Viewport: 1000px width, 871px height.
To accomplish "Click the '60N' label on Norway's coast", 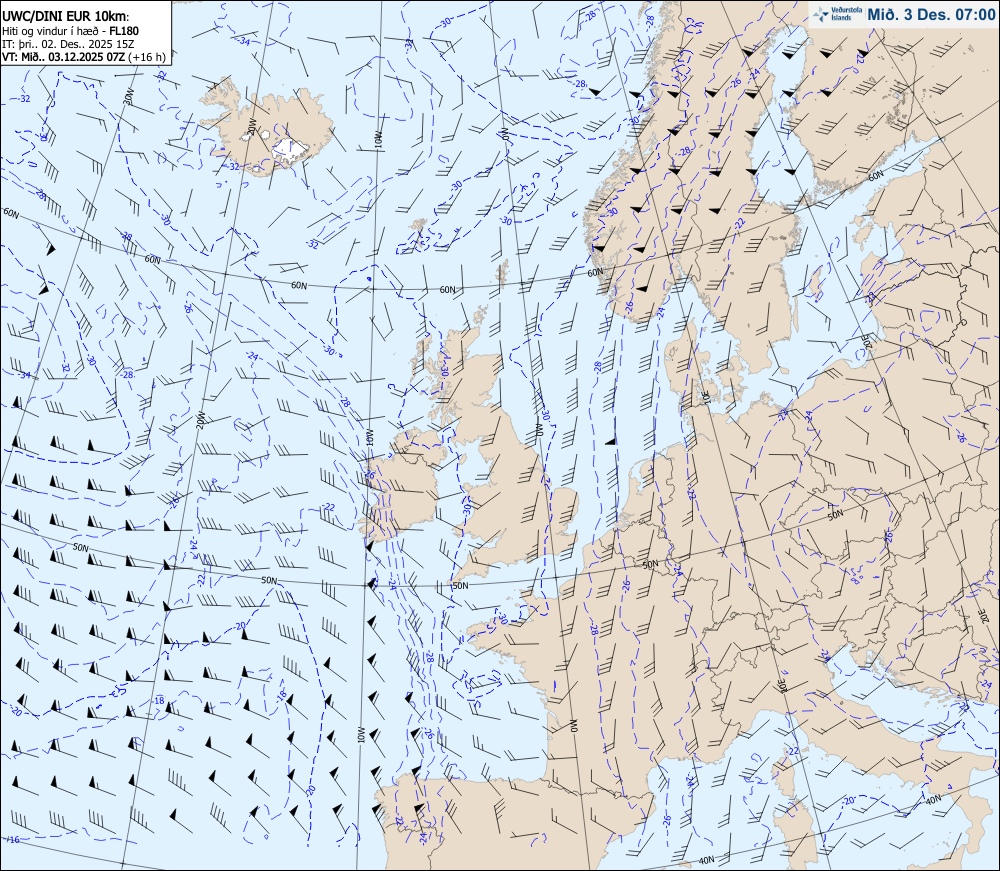I will (x=595, y=272).
